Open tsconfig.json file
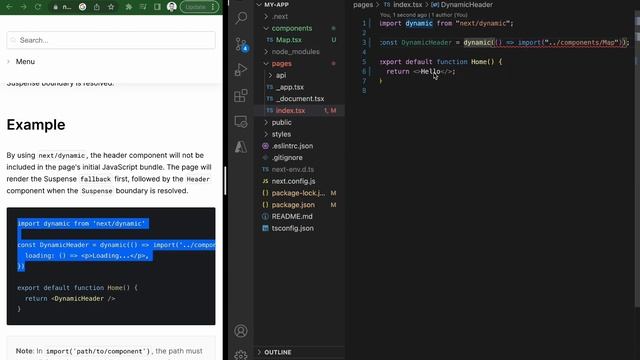This screenshot has height=360, width=640. [293, 229]
